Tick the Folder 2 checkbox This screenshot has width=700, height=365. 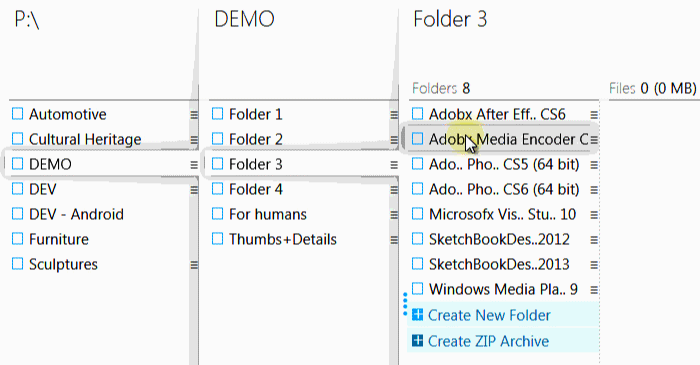coord(217,139)
